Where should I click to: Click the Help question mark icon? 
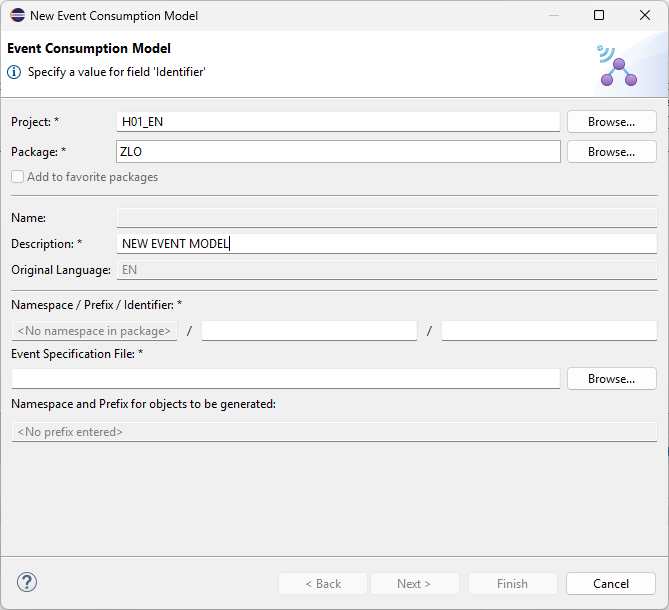click(x=27, y=583)
